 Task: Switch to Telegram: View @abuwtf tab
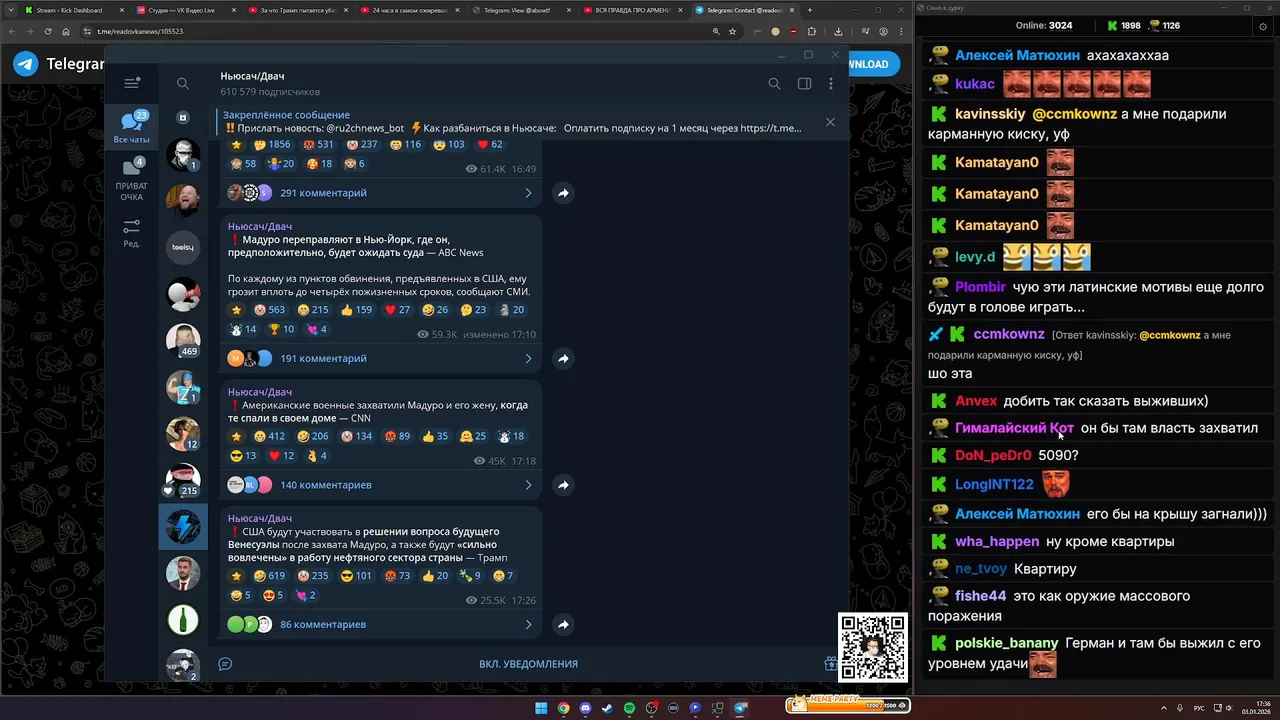[519, 10]
